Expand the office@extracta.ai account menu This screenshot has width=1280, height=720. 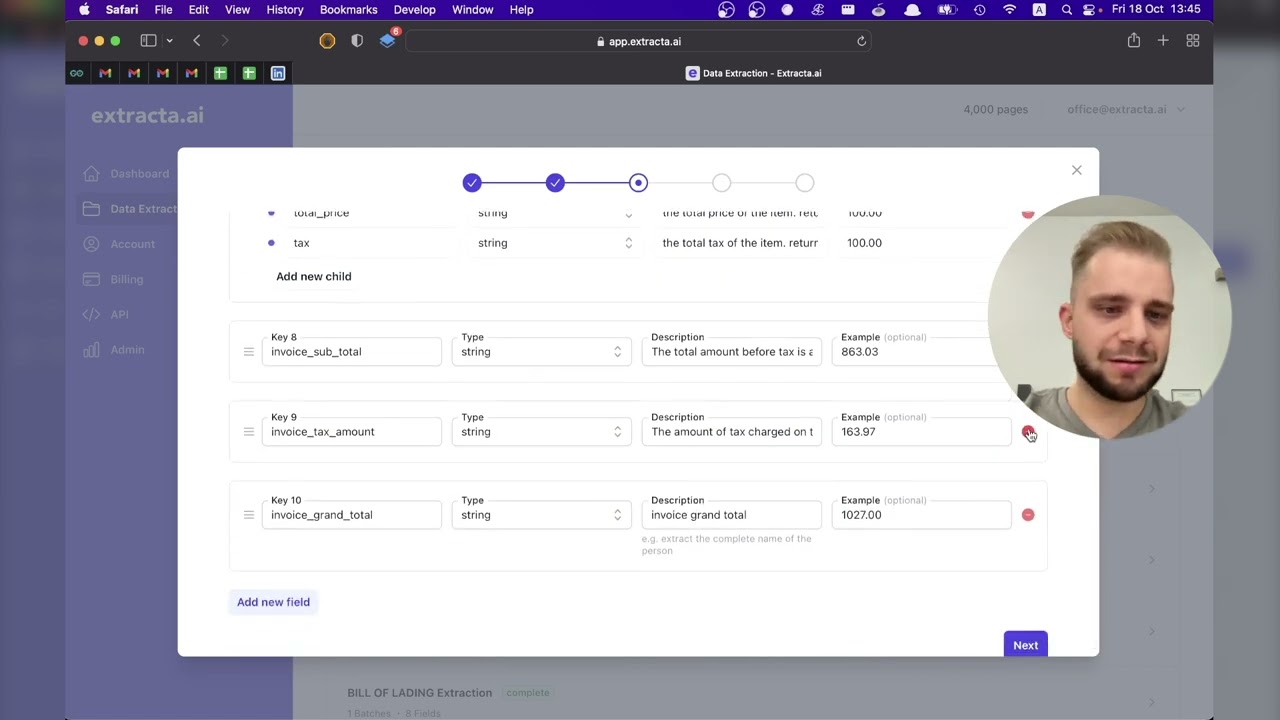coord(1125,110)
